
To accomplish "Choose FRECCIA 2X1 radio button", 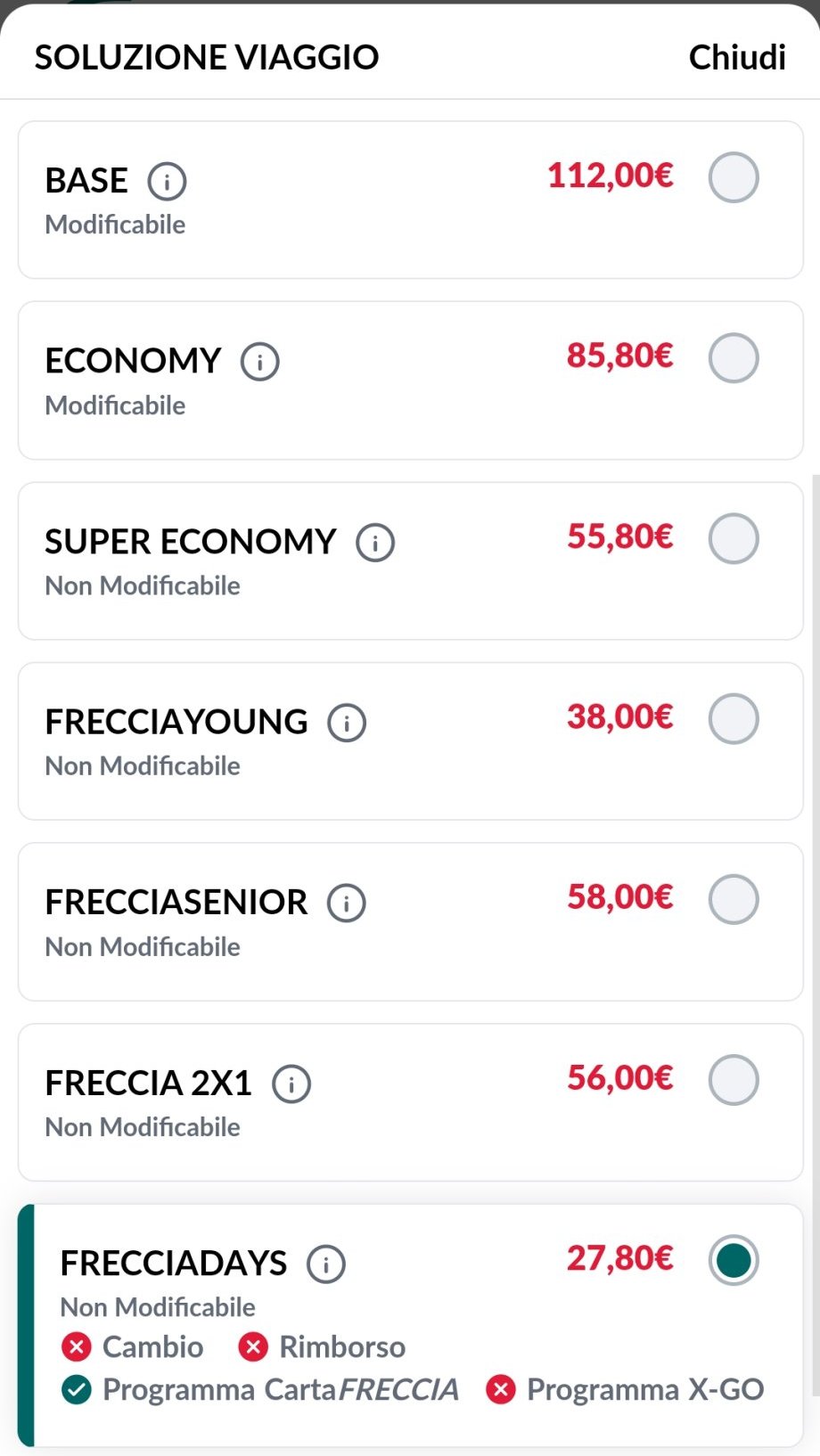I will click(x=734, y=1080).
